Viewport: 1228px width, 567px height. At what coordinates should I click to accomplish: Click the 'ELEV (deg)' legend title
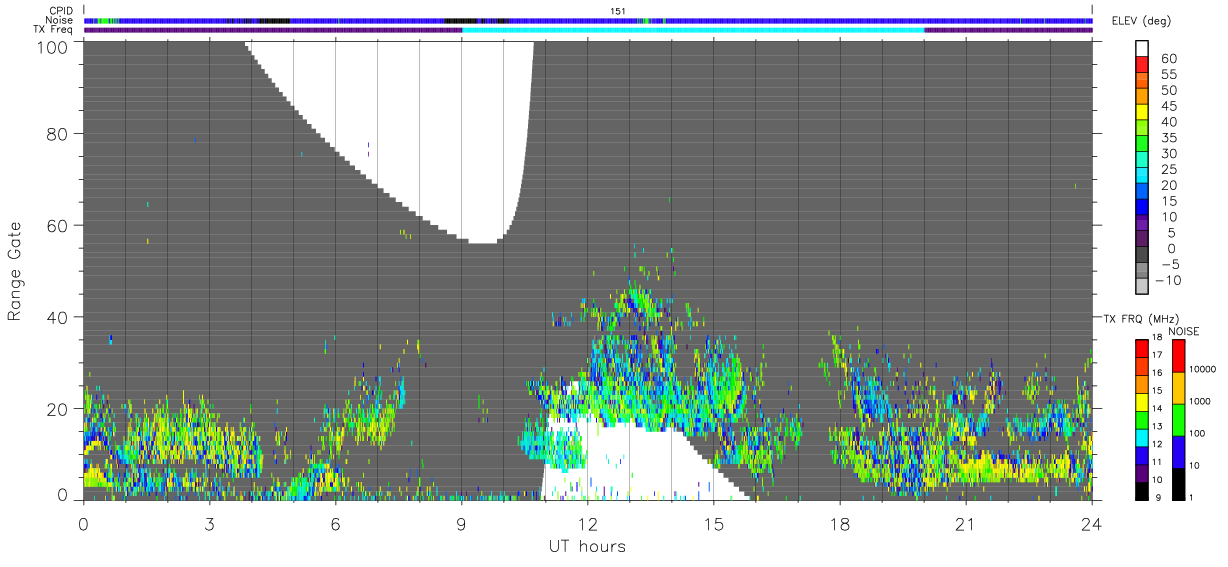[x=1141, y=21]
